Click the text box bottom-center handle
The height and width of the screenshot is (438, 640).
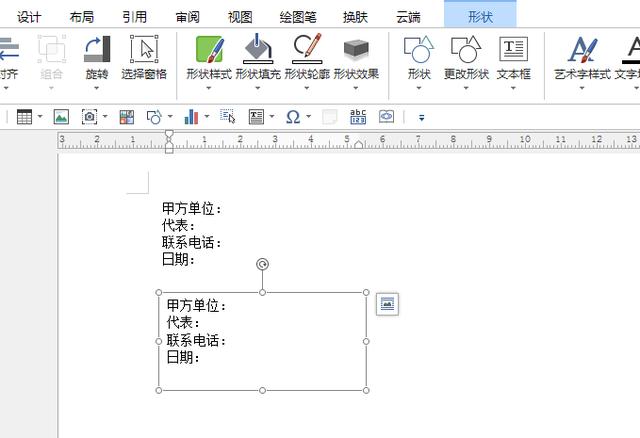(262, 391)
